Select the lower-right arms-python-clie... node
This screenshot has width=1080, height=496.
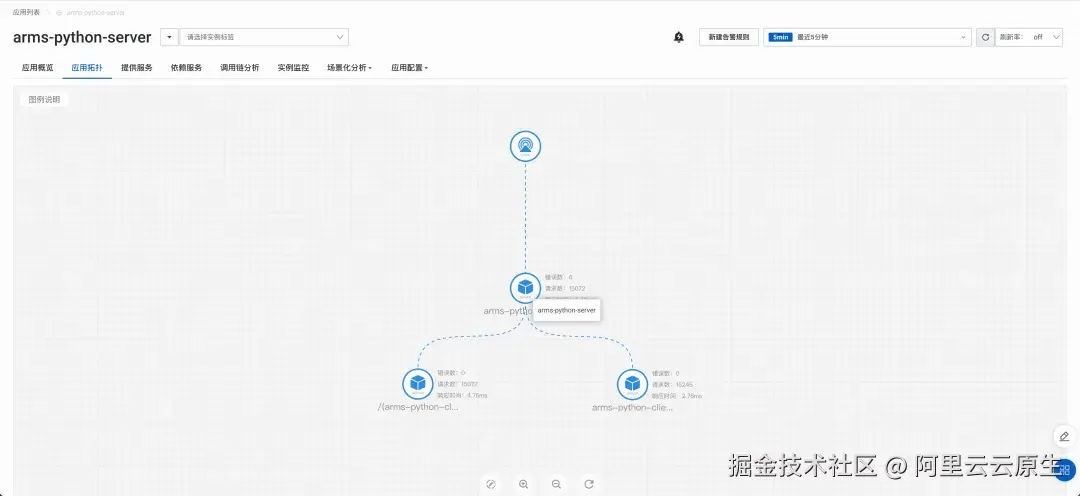coord(632,384)
